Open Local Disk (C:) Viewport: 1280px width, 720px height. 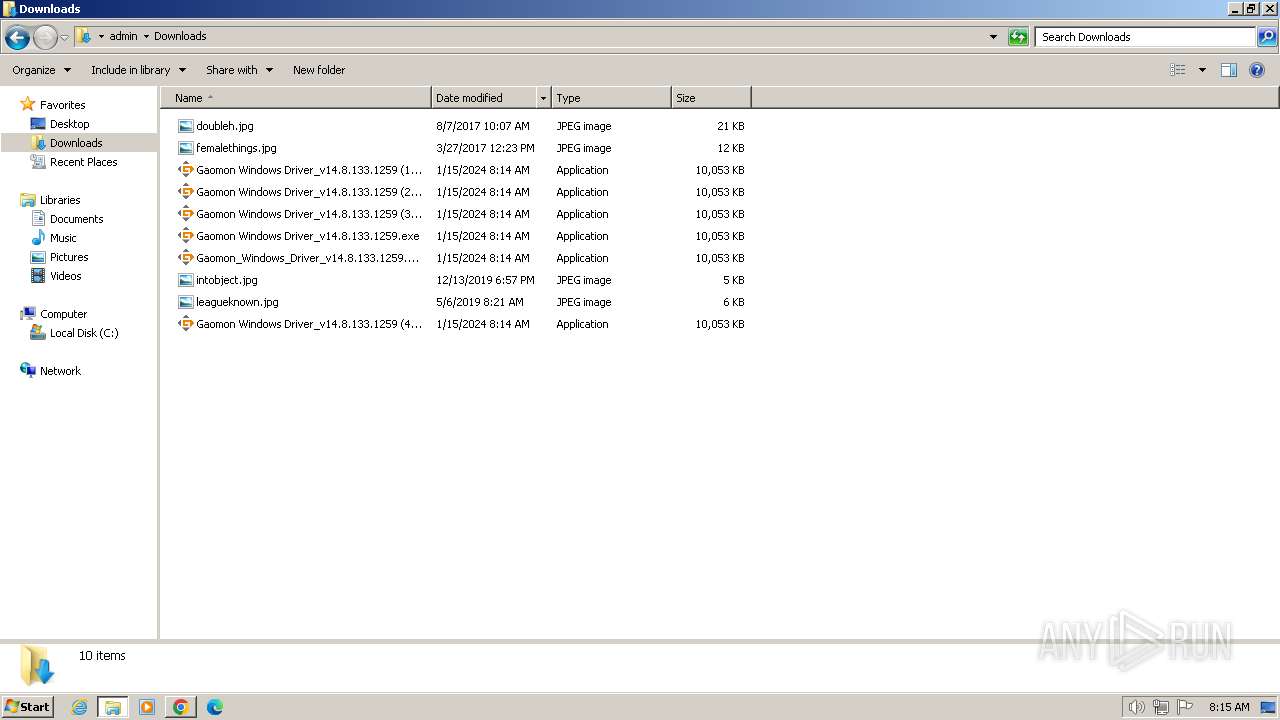point(84,333)
